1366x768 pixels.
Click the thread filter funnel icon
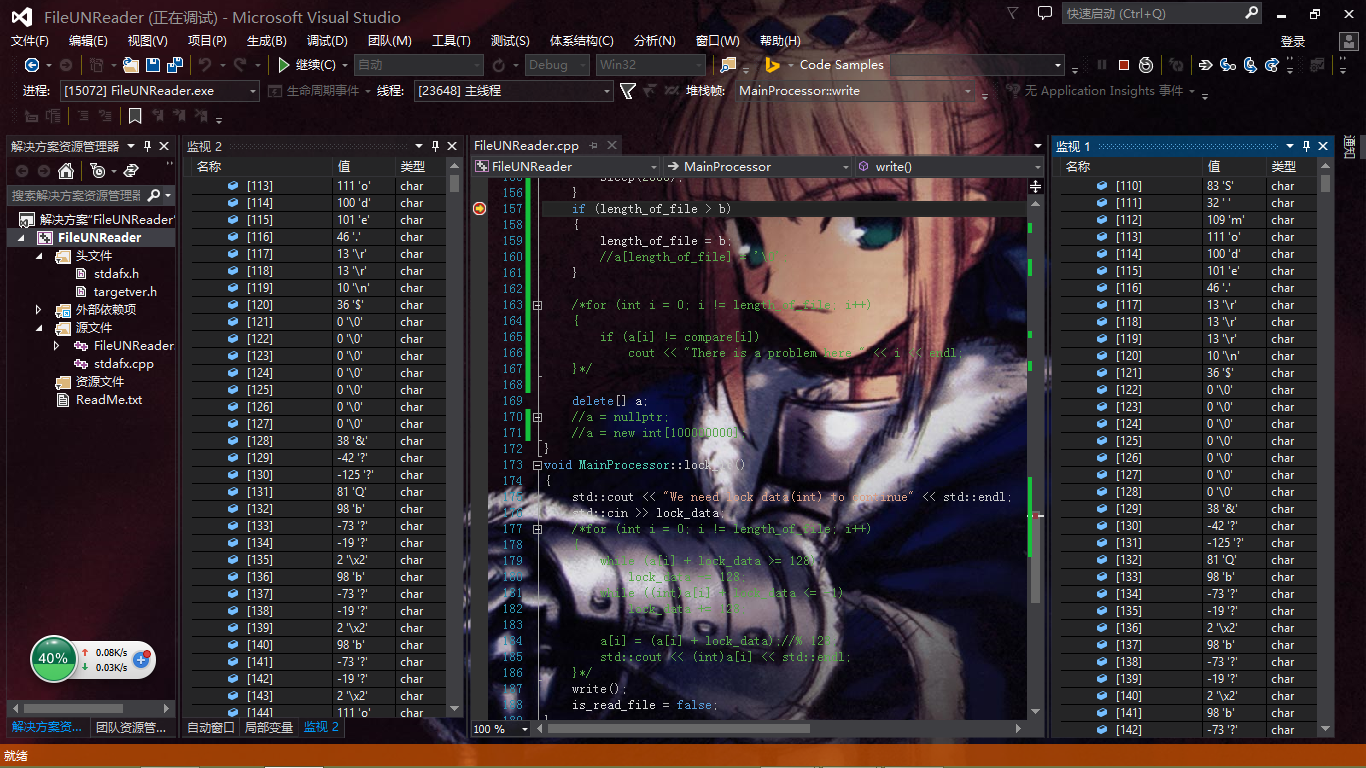pos(627,91)
